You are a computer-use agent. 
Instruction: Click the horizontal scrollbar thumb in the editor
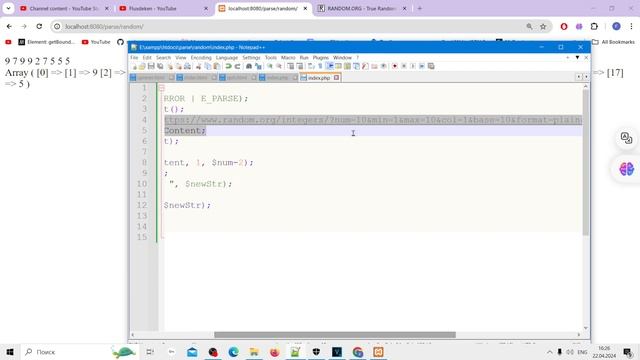[x=335, y=335]
